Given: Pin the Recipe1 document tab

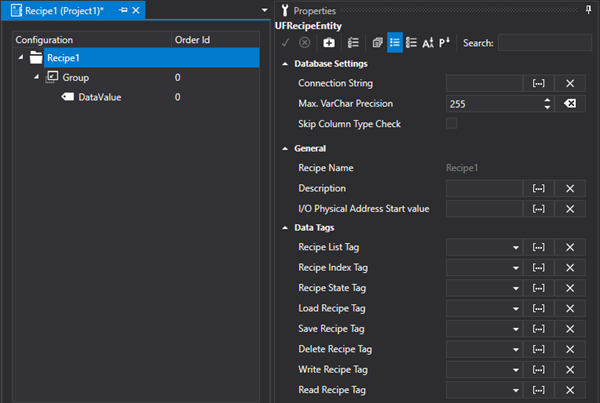Looking at the screenshot, I should coord(123,10).
